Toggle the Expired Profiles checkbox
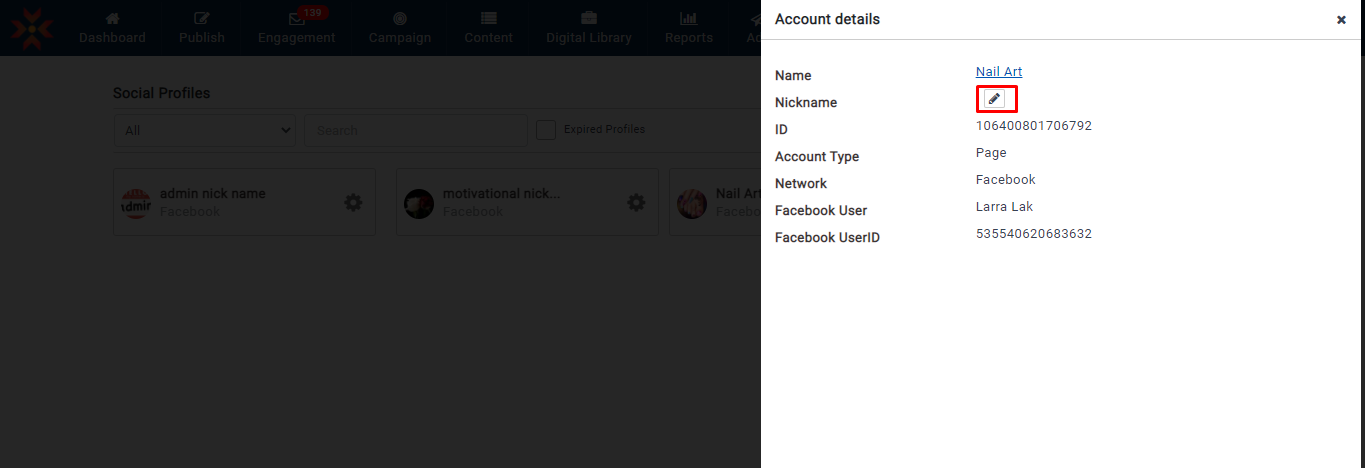The width and height of the screenshot is (1365, 468). [x=546, y=130]
